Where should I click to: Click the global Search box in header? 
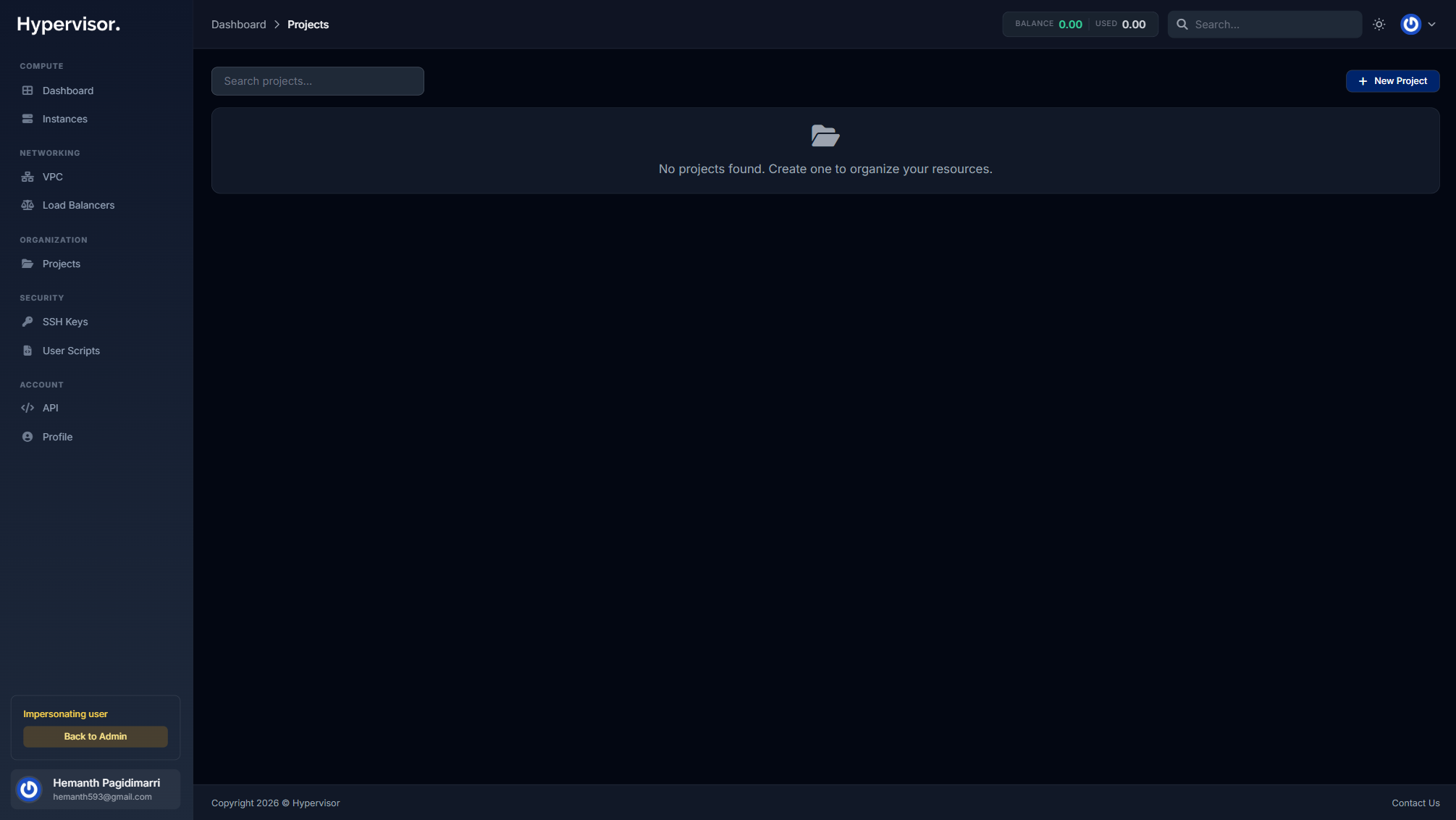click(x=1274, y=25)
